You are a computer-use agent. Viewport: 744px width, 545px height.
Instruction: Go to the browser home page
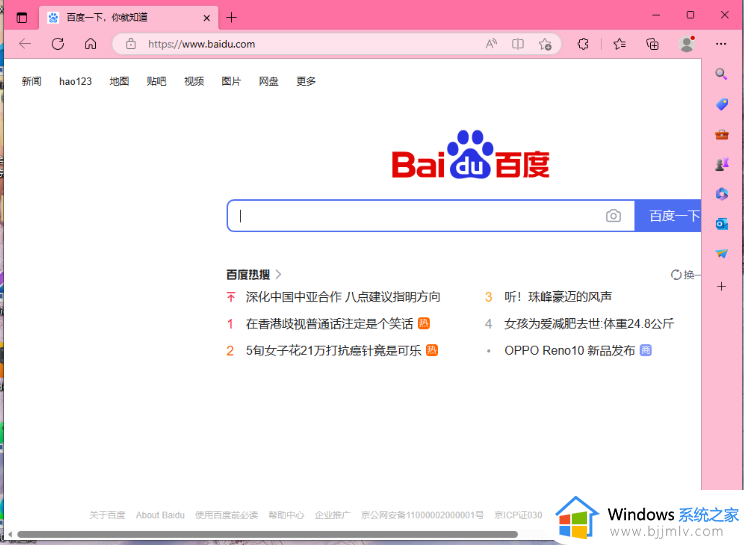coord(90,44)
